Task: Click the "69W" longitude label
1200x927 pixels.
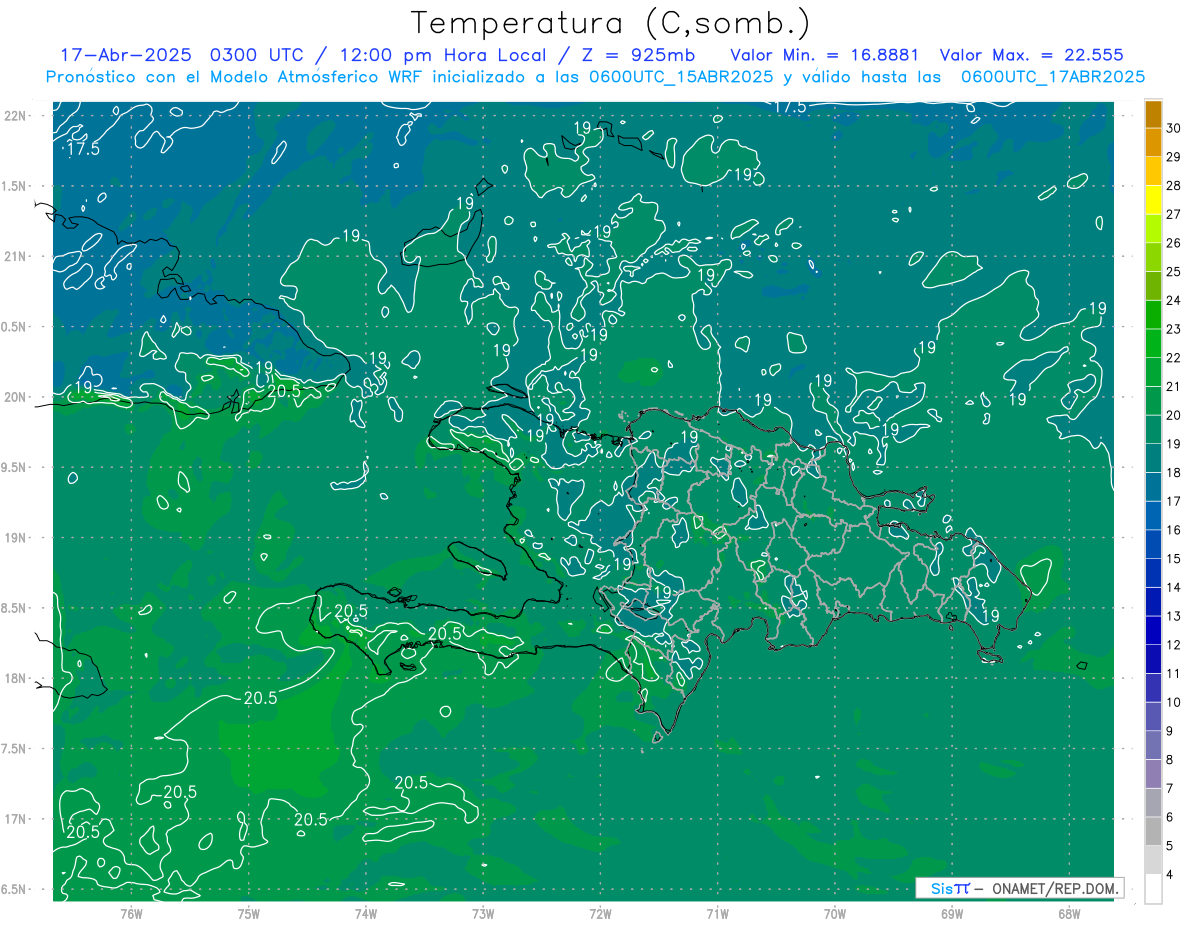Action: click(952, 913)
